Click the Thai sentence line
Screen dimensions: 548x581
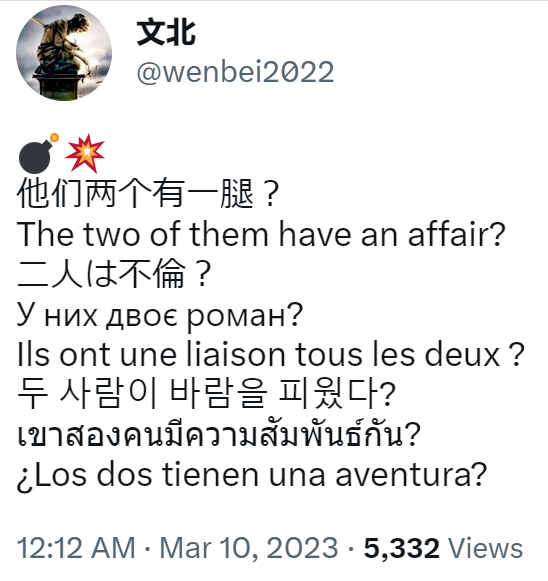click(x=219, y=434)
